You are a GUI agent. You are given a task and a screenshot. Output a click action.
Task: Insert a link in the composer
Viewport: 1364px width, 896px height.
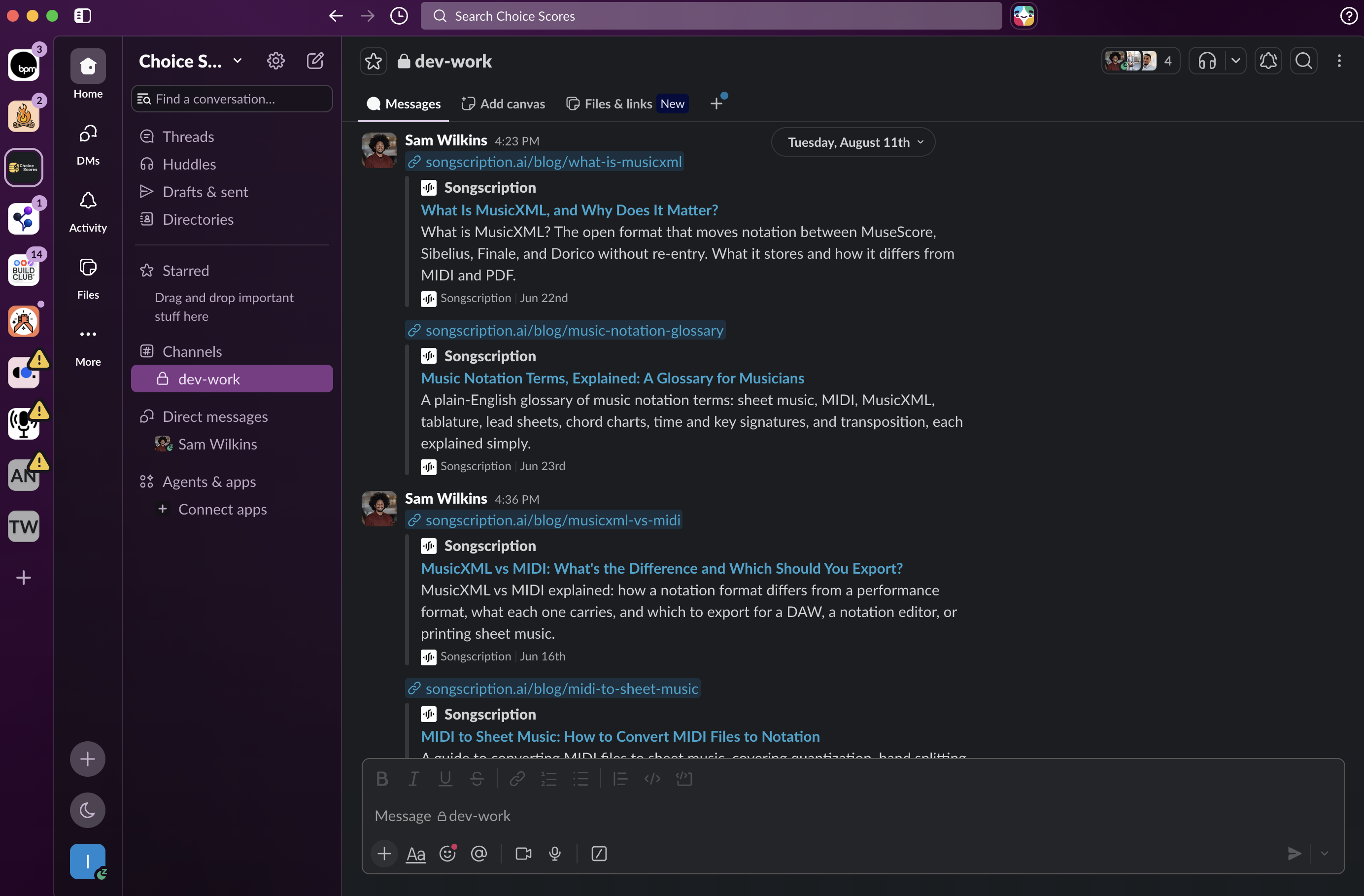coord(517,779)
